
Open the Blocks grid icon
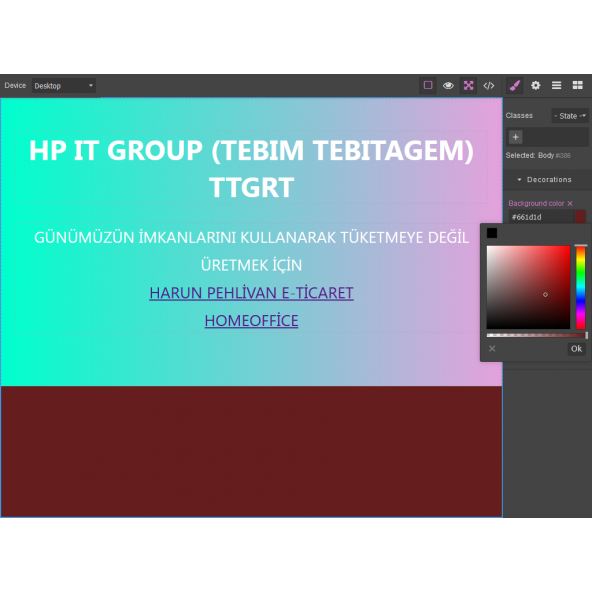(x=577, y=85)
